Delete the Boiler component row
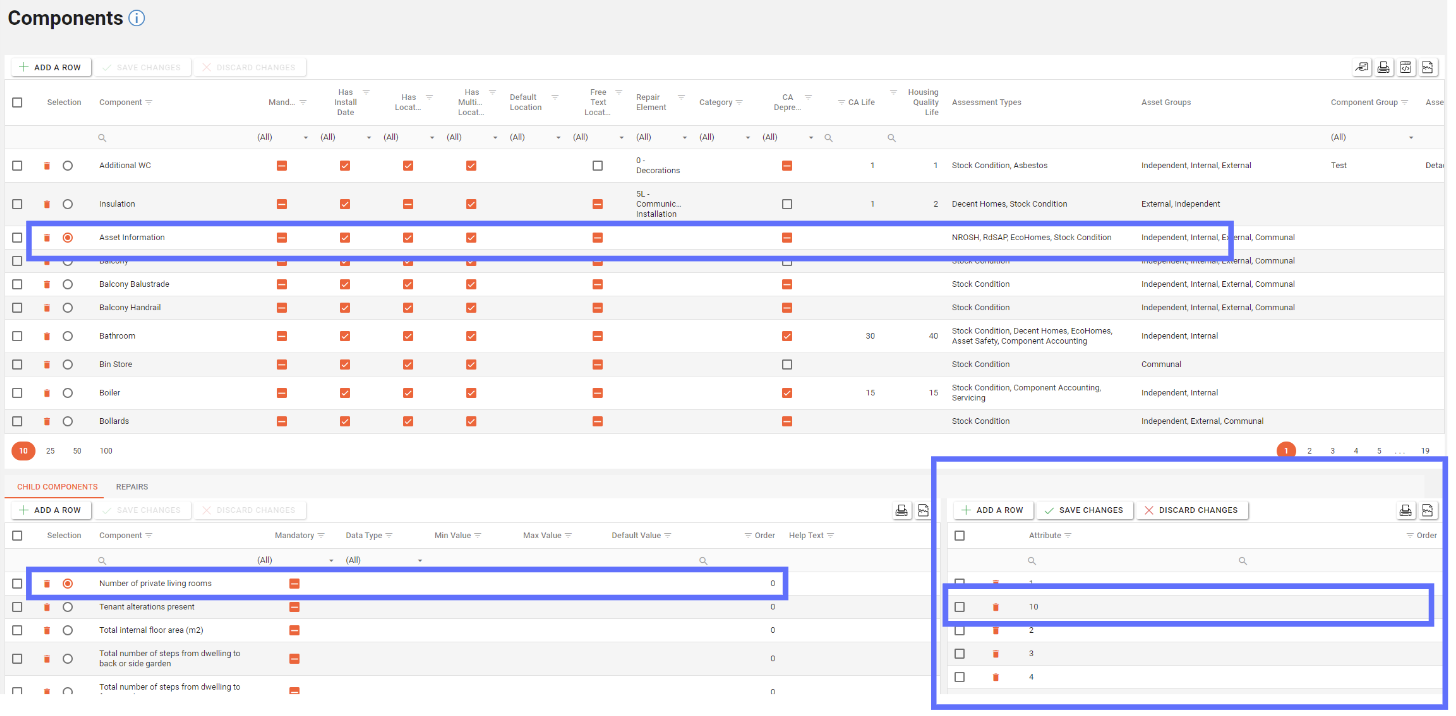 click(47, 393)
